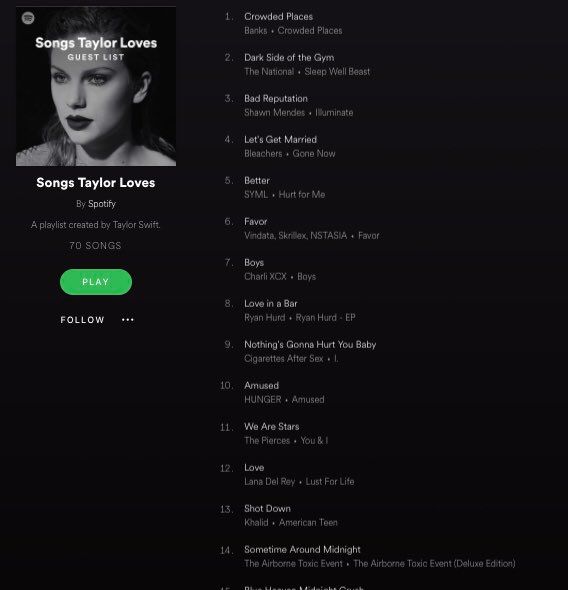568x590 pixels.
Task: Open artist link Cigarettes After Sex
Action: pyautogui.click(x=284, y=359)
